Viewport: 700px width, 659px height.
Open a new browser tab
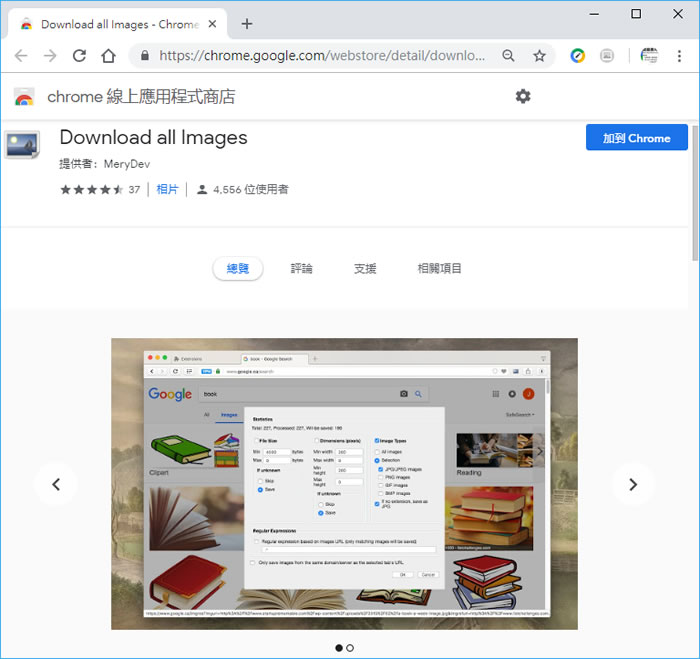coord(247,24)
